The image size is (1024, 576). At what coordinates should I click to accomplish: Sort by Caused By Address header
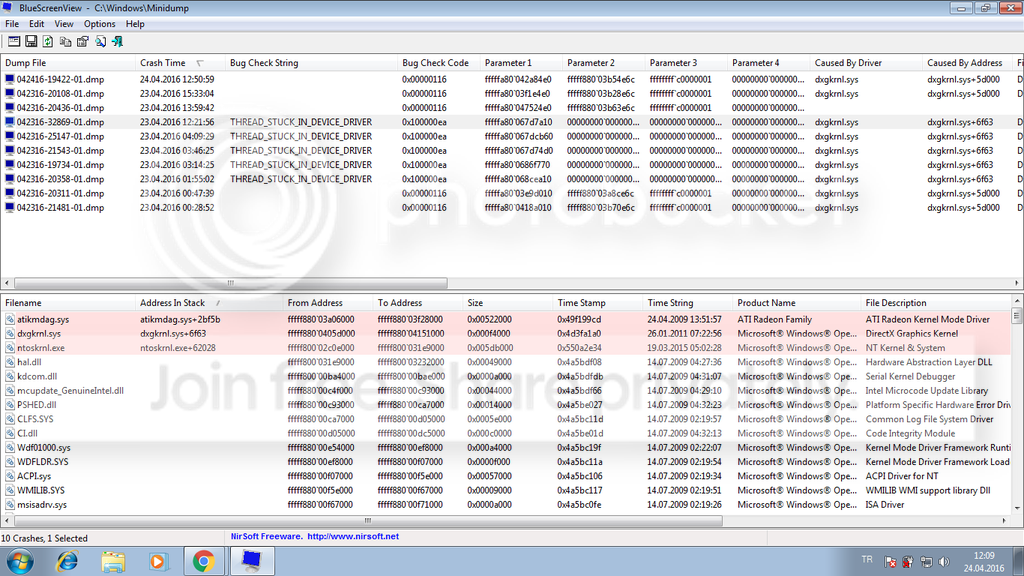click(967, 63)
